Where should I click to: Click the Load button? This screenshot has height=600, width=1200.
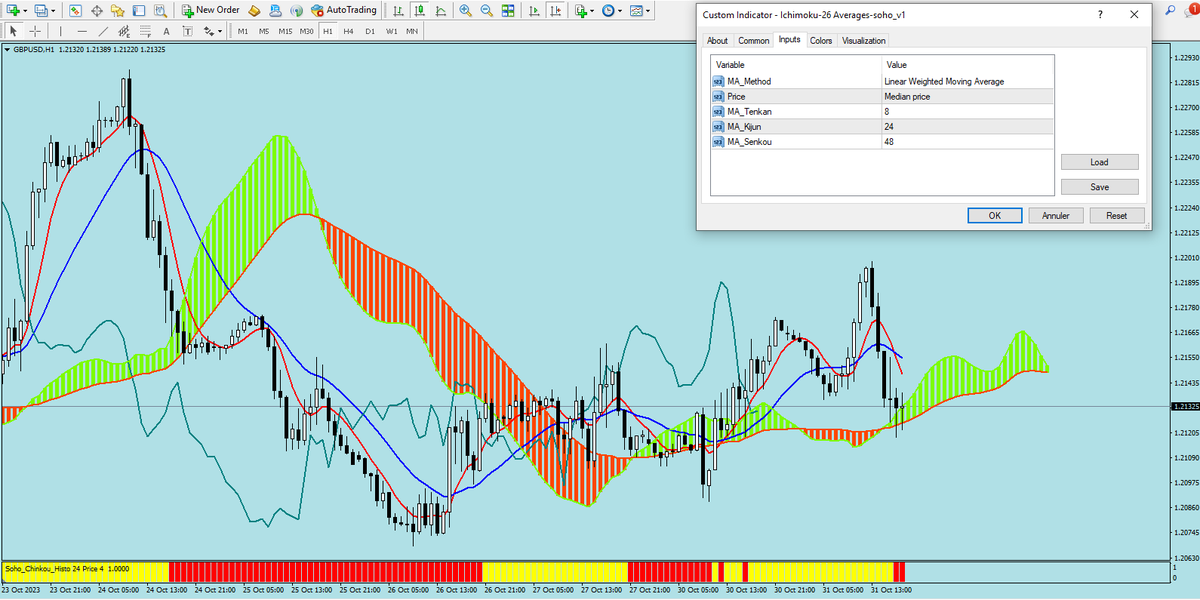coord(1099,161)
